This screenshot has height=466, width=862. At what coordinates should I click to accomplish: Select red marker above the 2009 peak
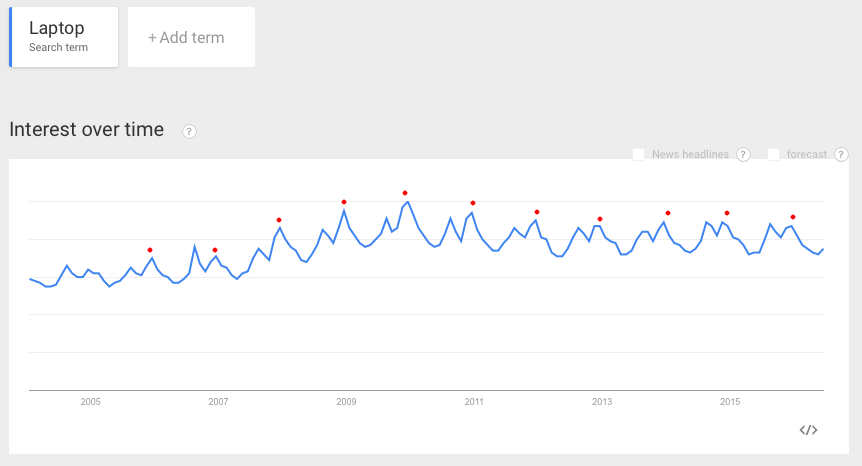(x=344, y=202)
